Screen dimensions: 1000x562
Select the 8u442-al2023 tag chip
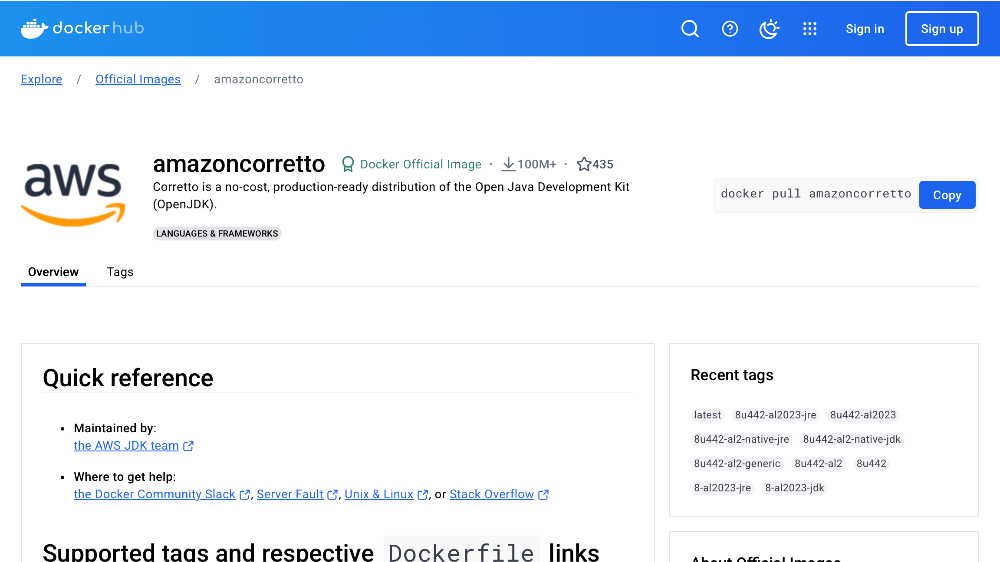point(863,415)
